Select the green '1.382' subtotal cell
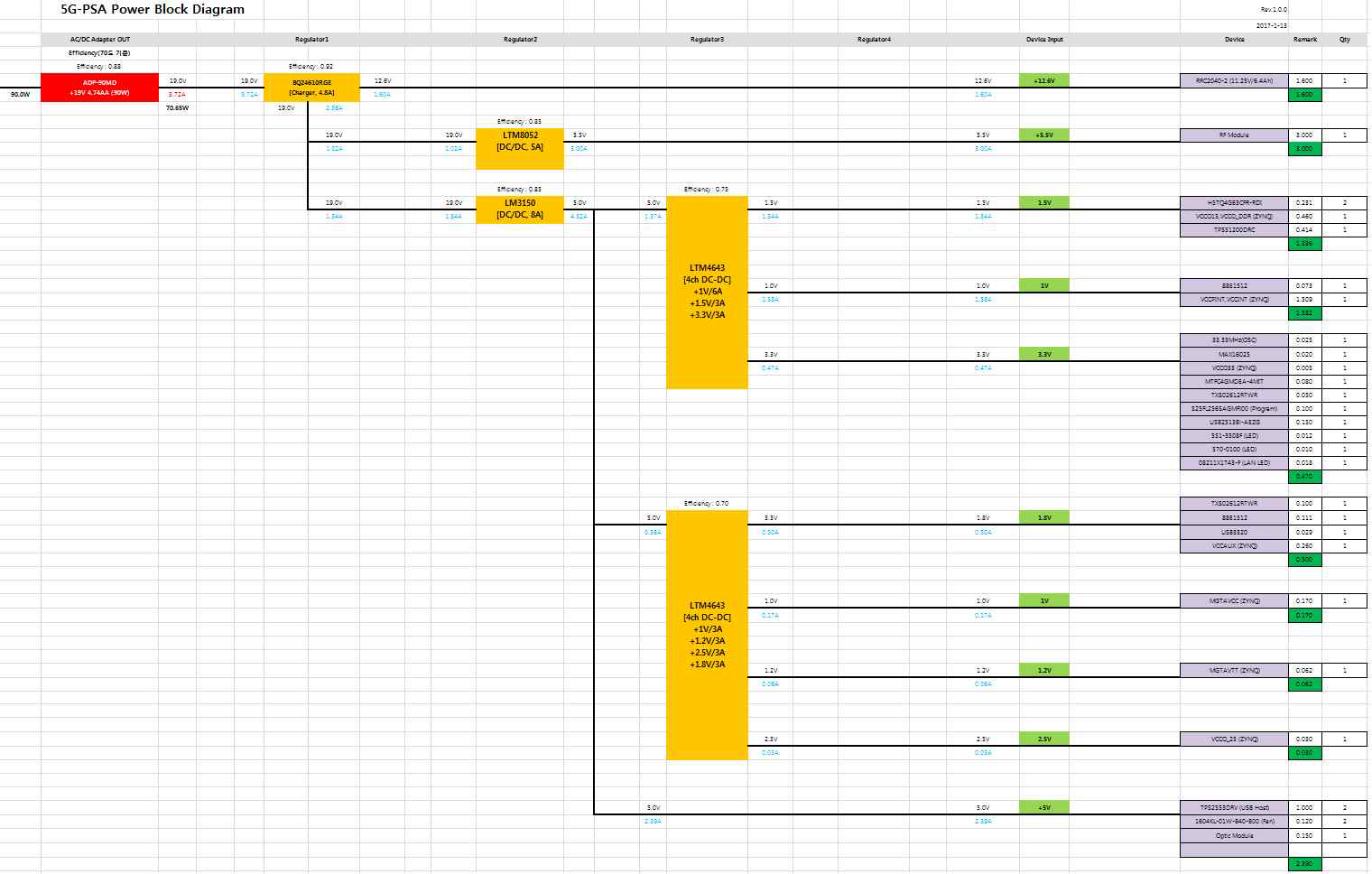Screen dimensions: 1372x874 coord(1305,313)
